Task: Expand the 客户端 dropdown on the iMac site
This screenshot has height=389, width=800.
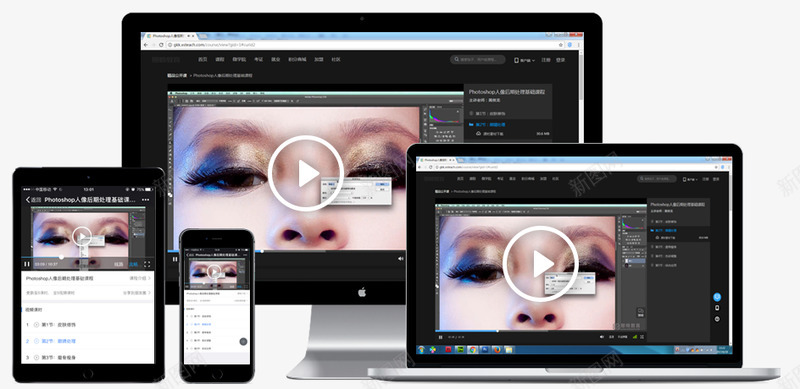Action: point(524,60)
